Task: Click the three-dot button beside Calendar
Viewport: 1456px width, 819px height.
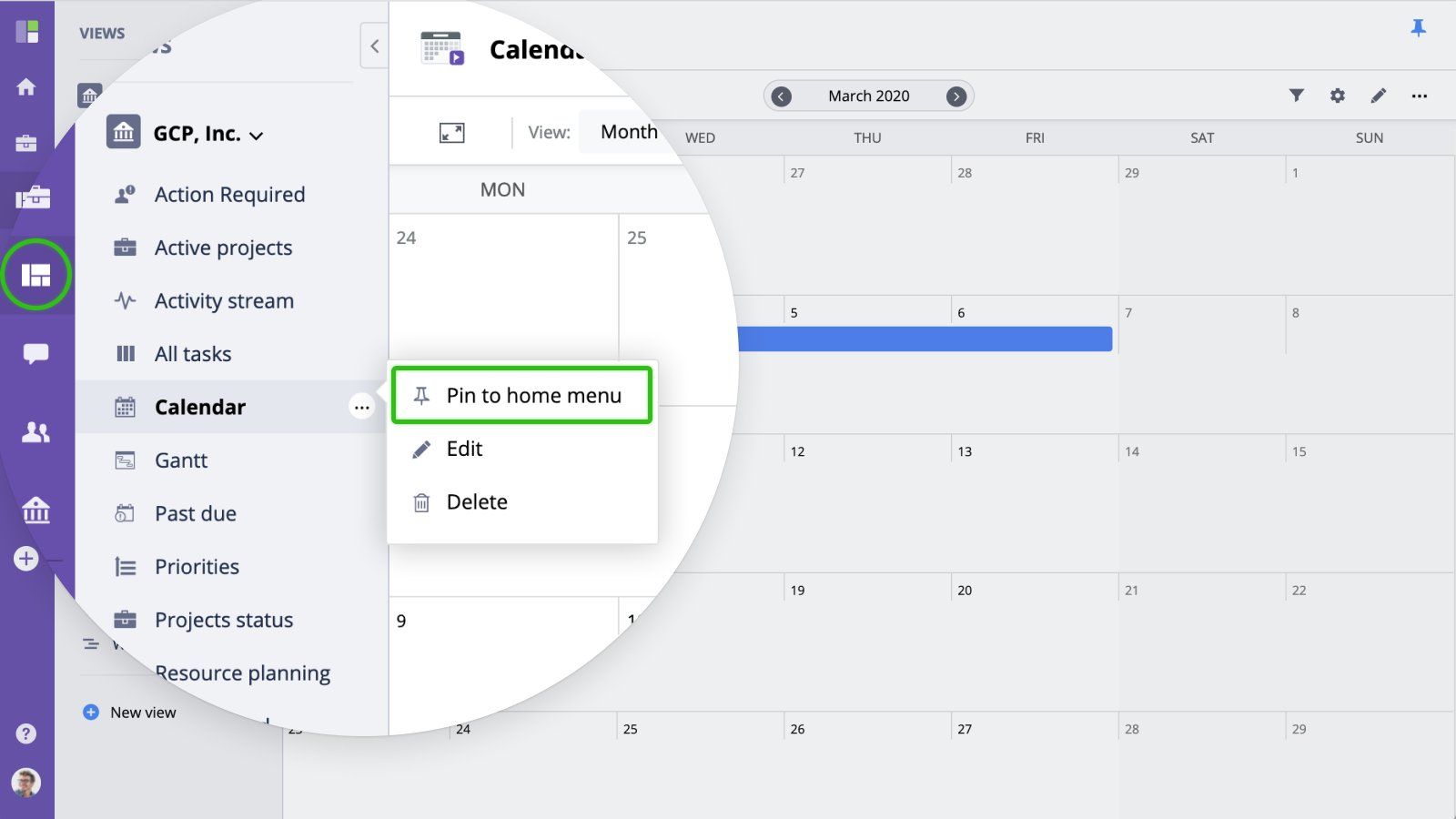Action: click(361, 408)
